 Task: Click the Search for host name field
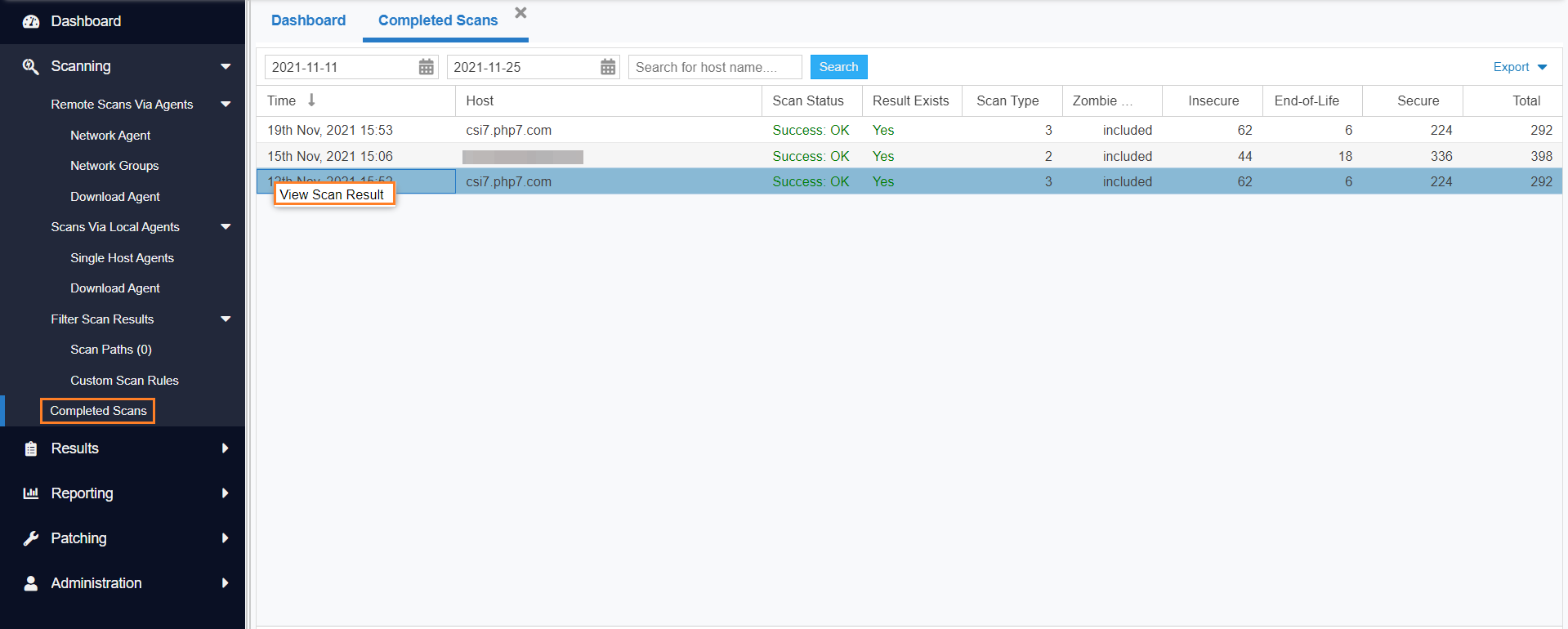(714, 67)
